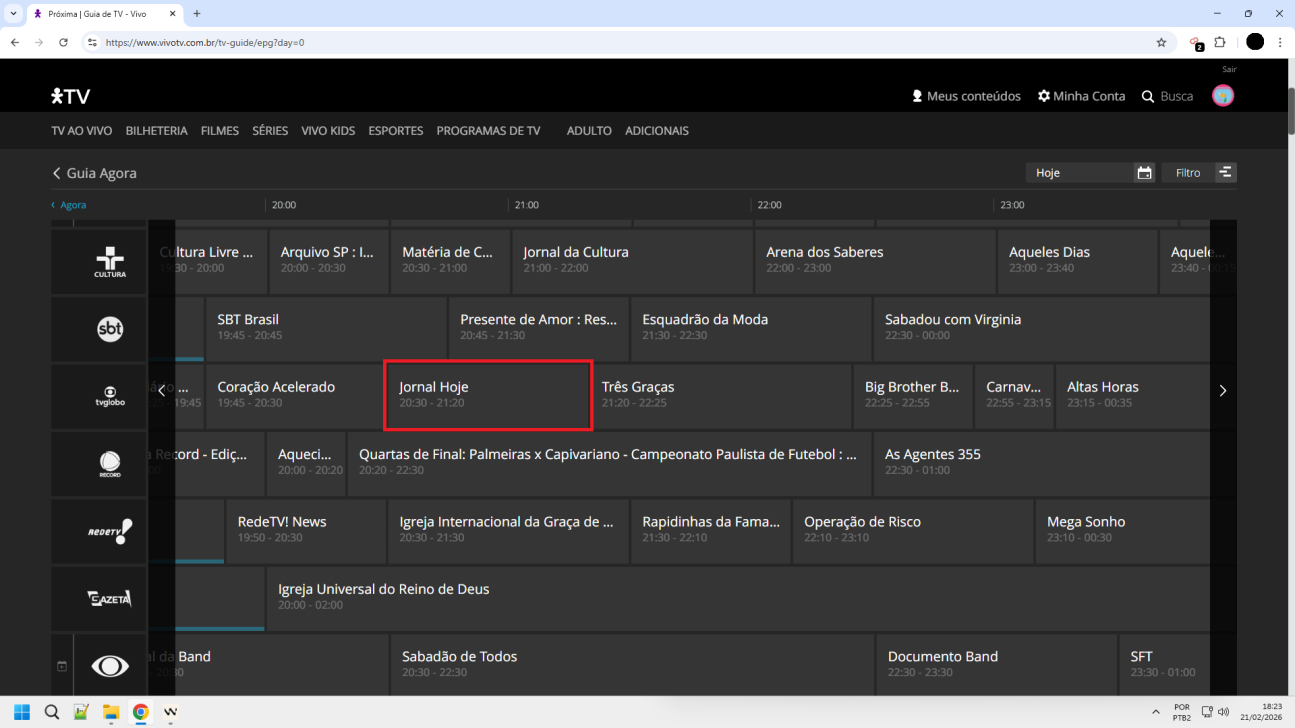This screenshot has width=1295, height=728.
Task: Open the filter options icon
Action: coord(1225,173)
